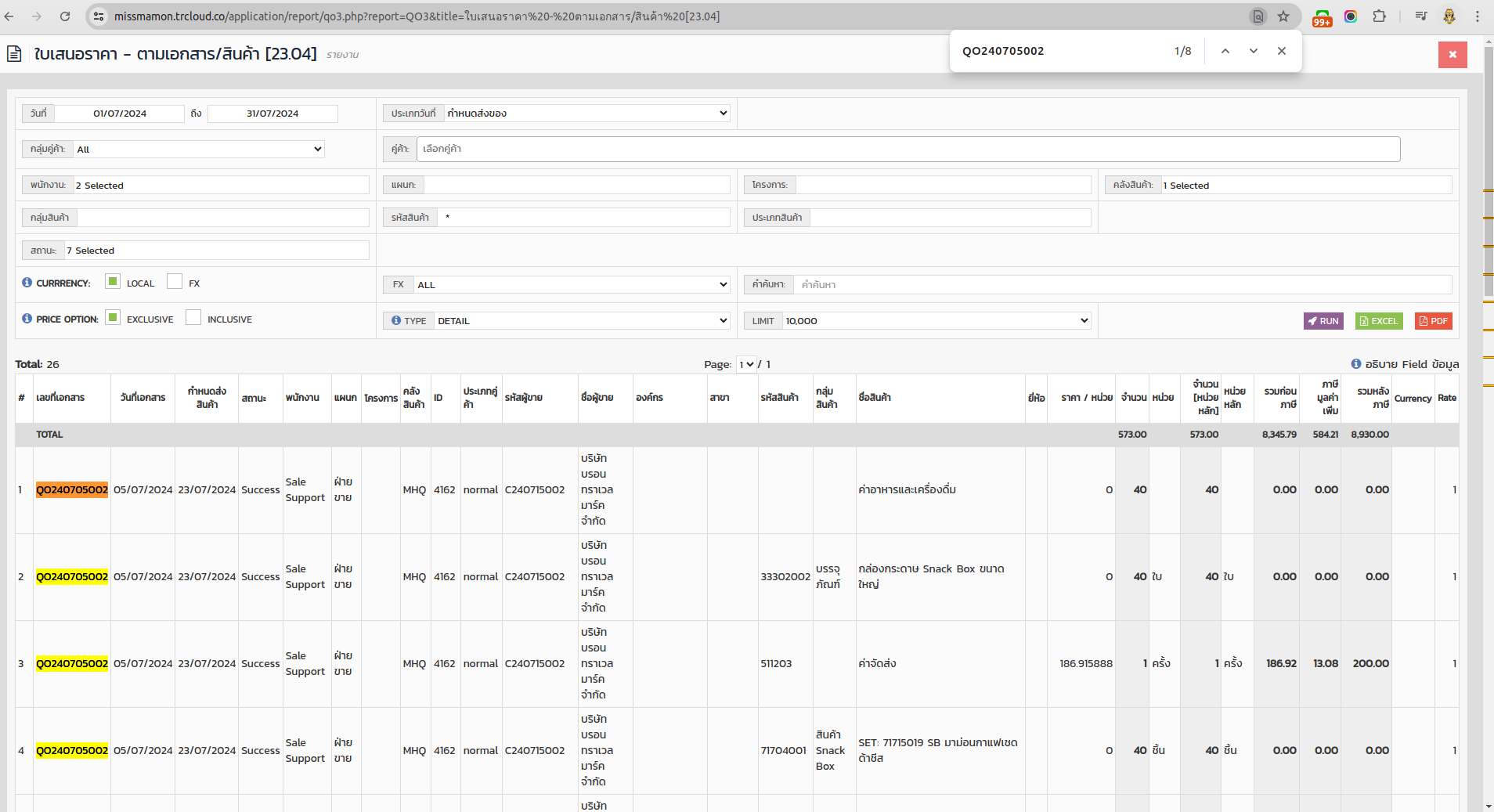Click the field explanation info icon
The height and width of the screenshot is (812, 1494).
(x=1356, y=363)
